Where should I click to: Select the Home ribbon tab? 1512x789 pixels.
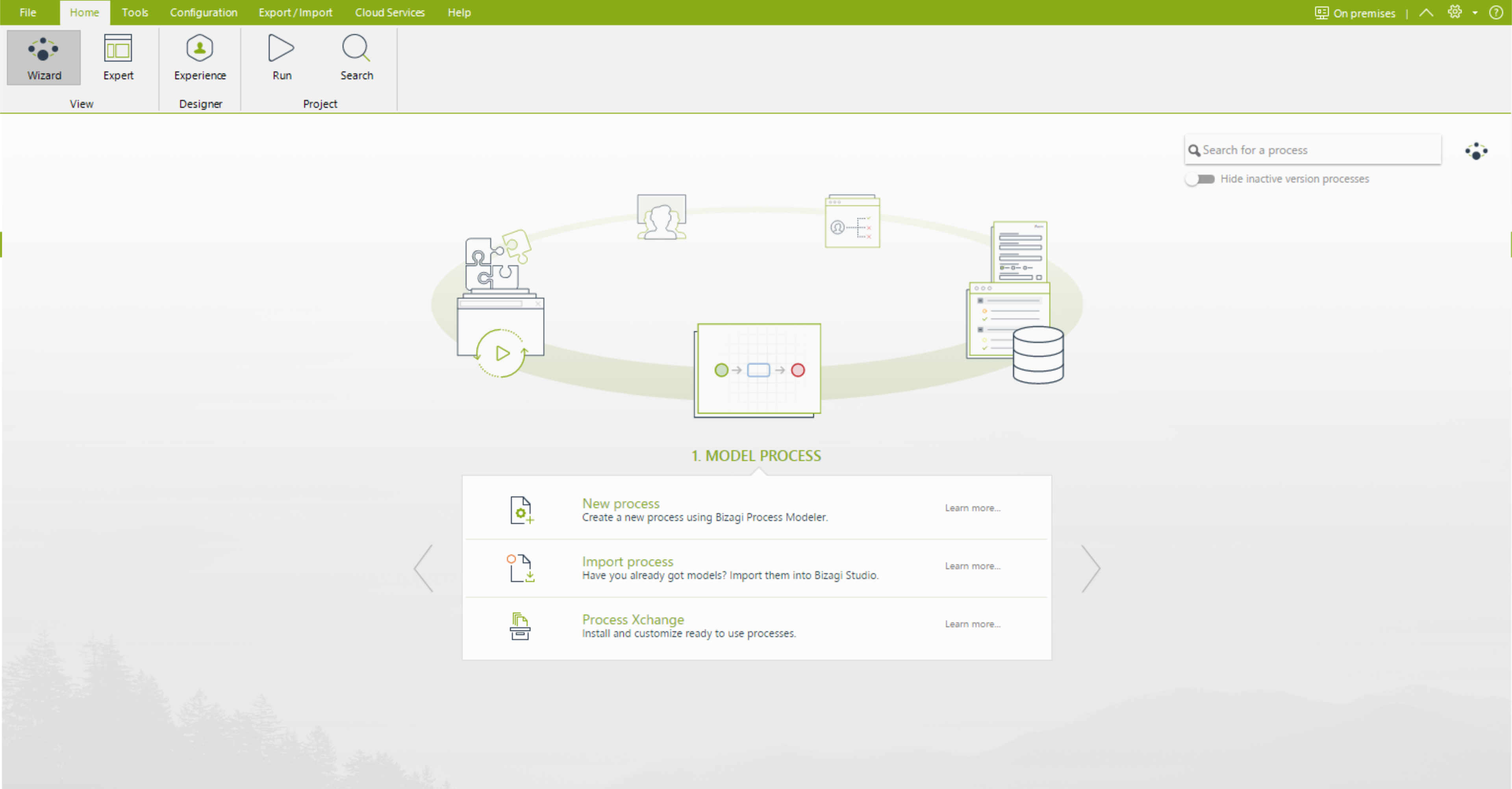[x=84, y=12]
